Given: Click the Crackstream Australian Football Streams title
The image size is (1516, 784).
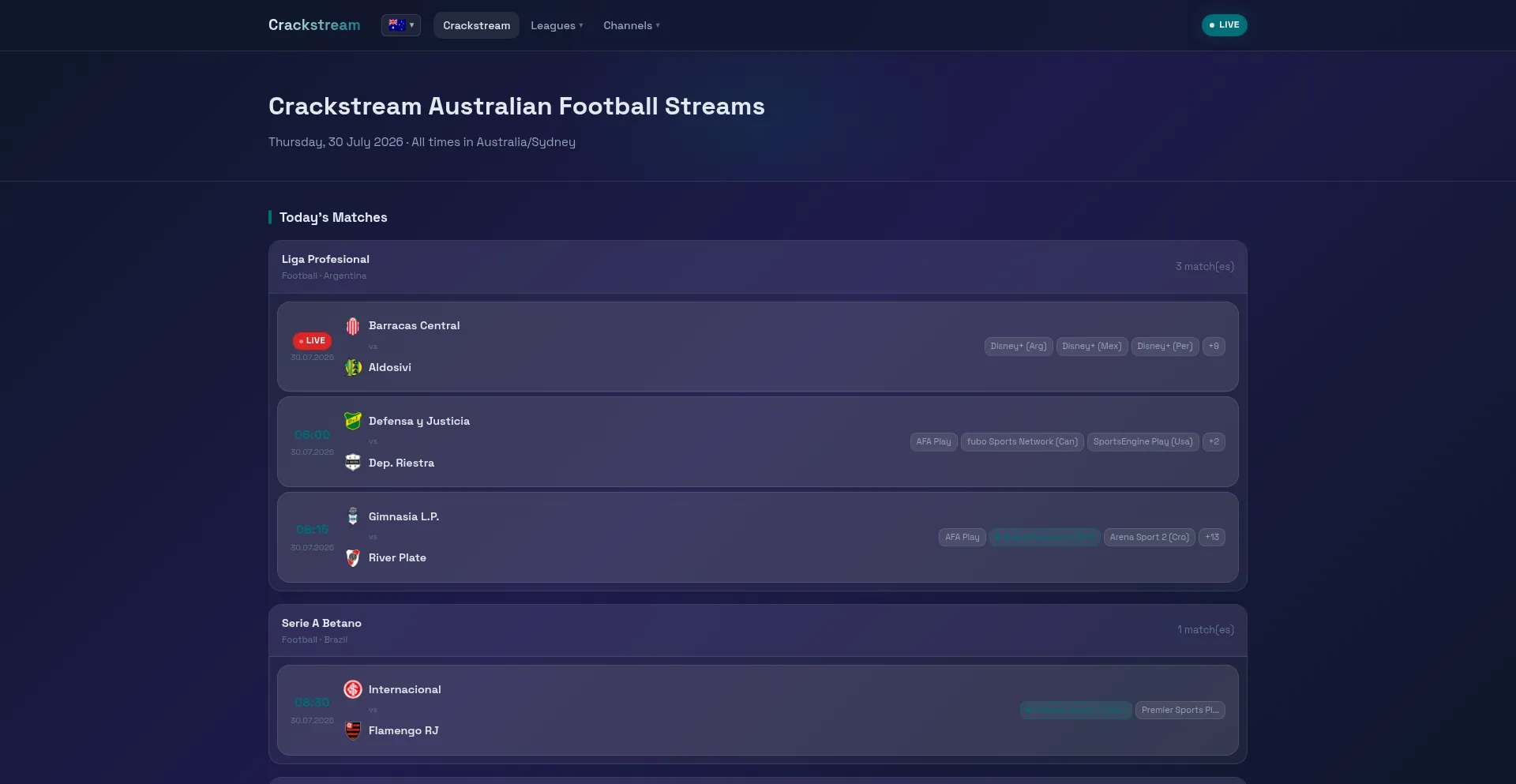Looking at the screenshot, I should (x=516, y=107).
